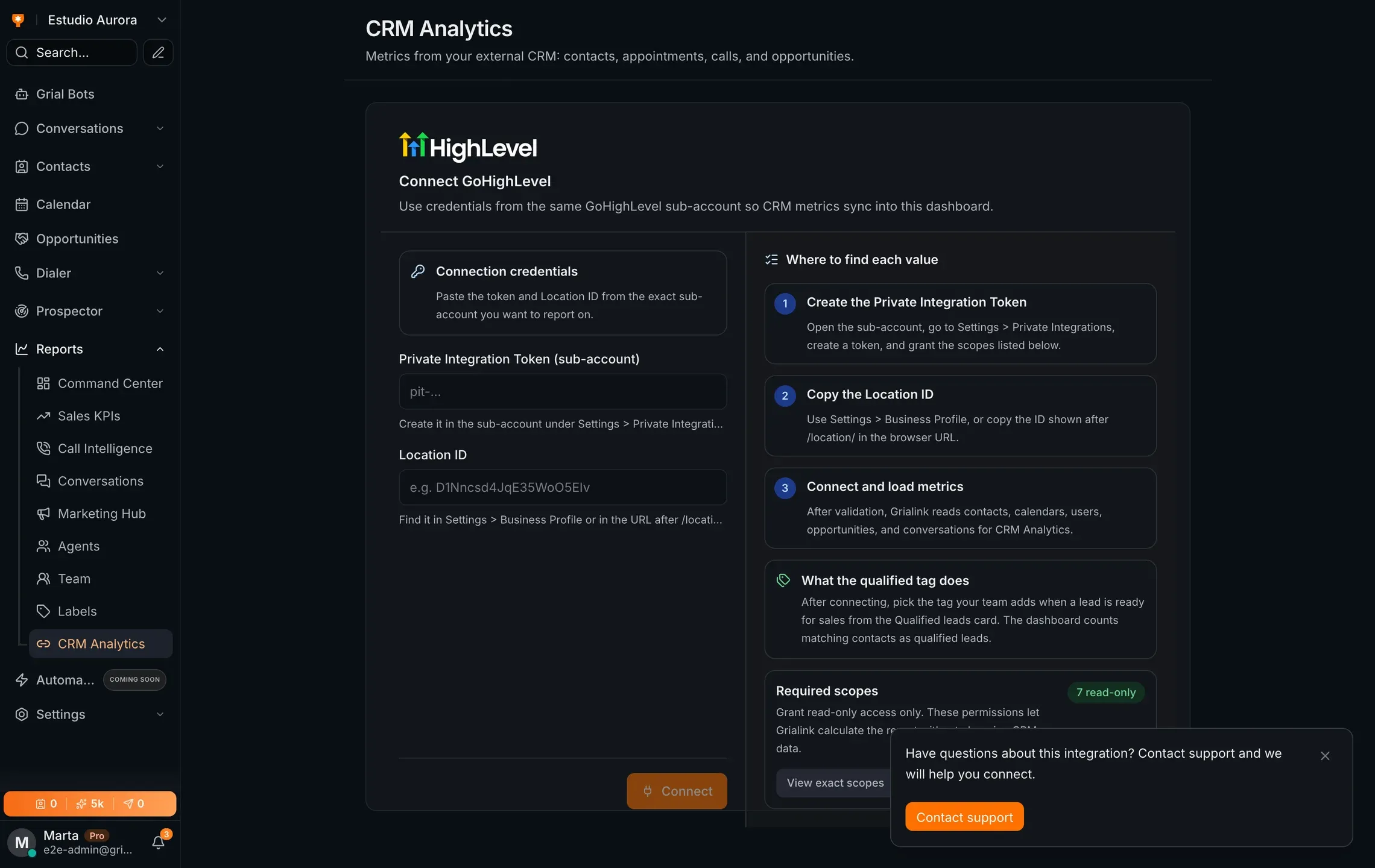This screenshot has height=868, width=1375.
Task: Click the Calendar icon in sidebar
Action: pos(22,204)
